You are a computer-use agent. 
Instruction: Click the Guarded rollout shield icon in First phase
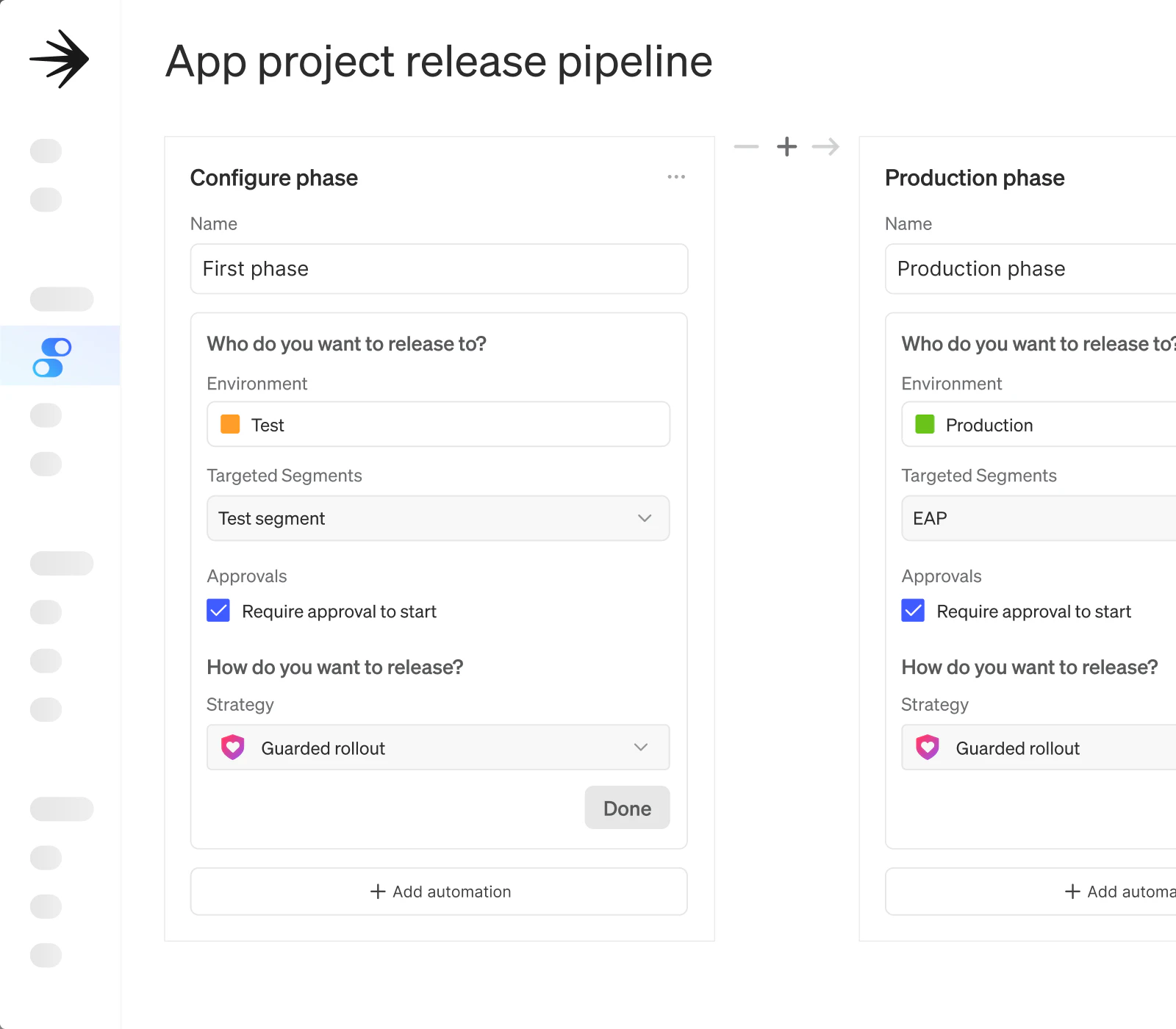[233, 747]
